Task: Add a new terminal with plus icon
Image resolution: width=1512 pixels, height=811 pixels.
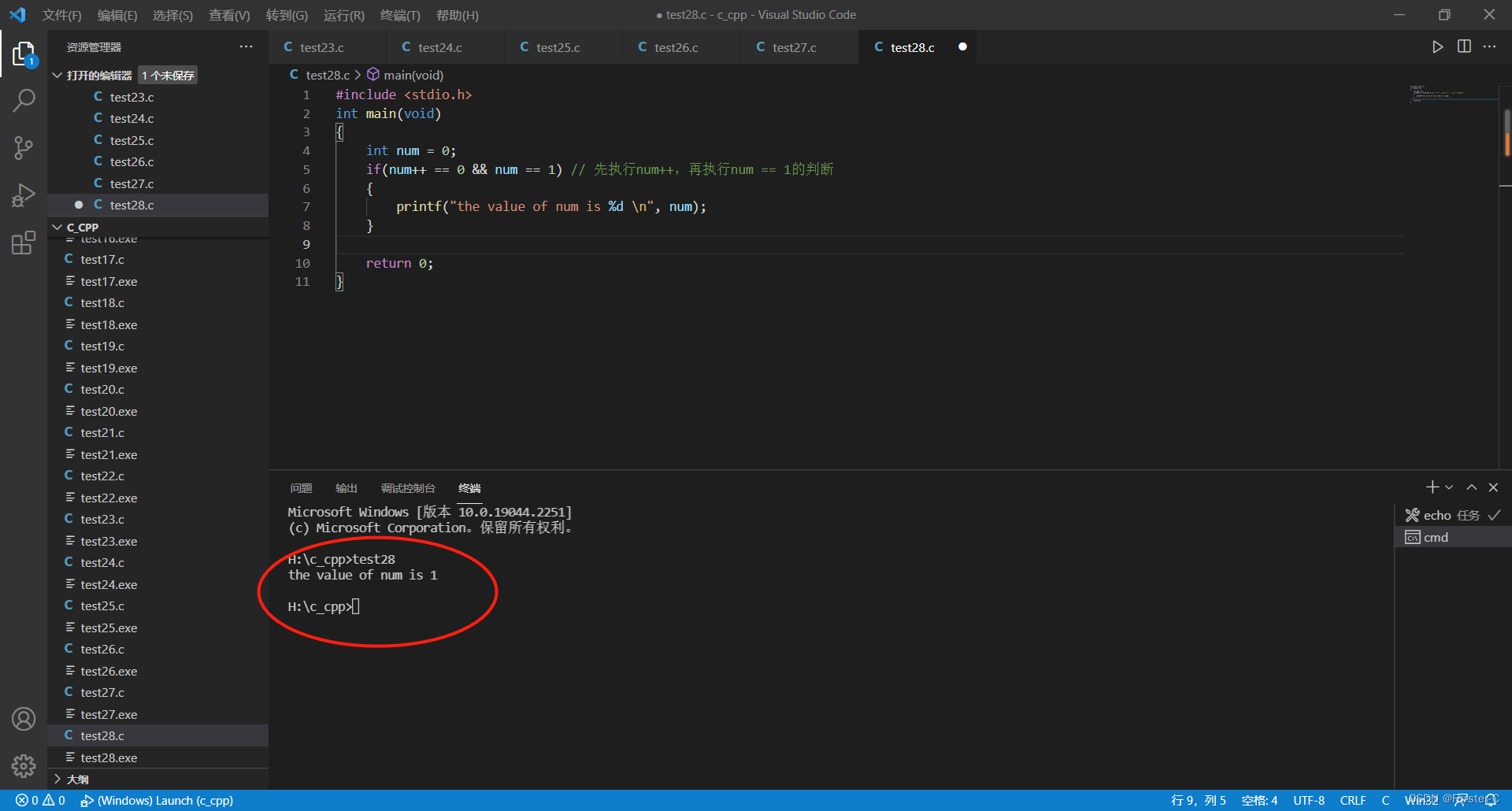Action: click(1432, 487)
